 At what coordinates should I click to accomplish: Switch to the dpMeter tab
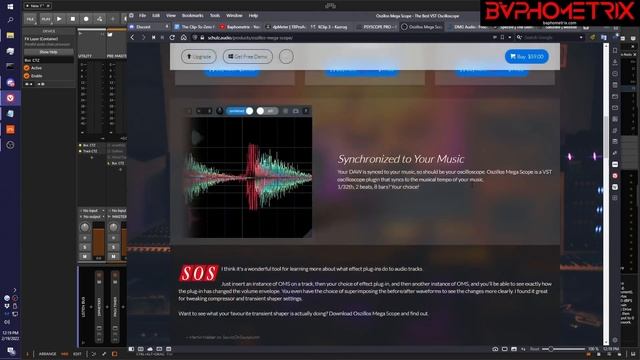click(x=286, y=27)
